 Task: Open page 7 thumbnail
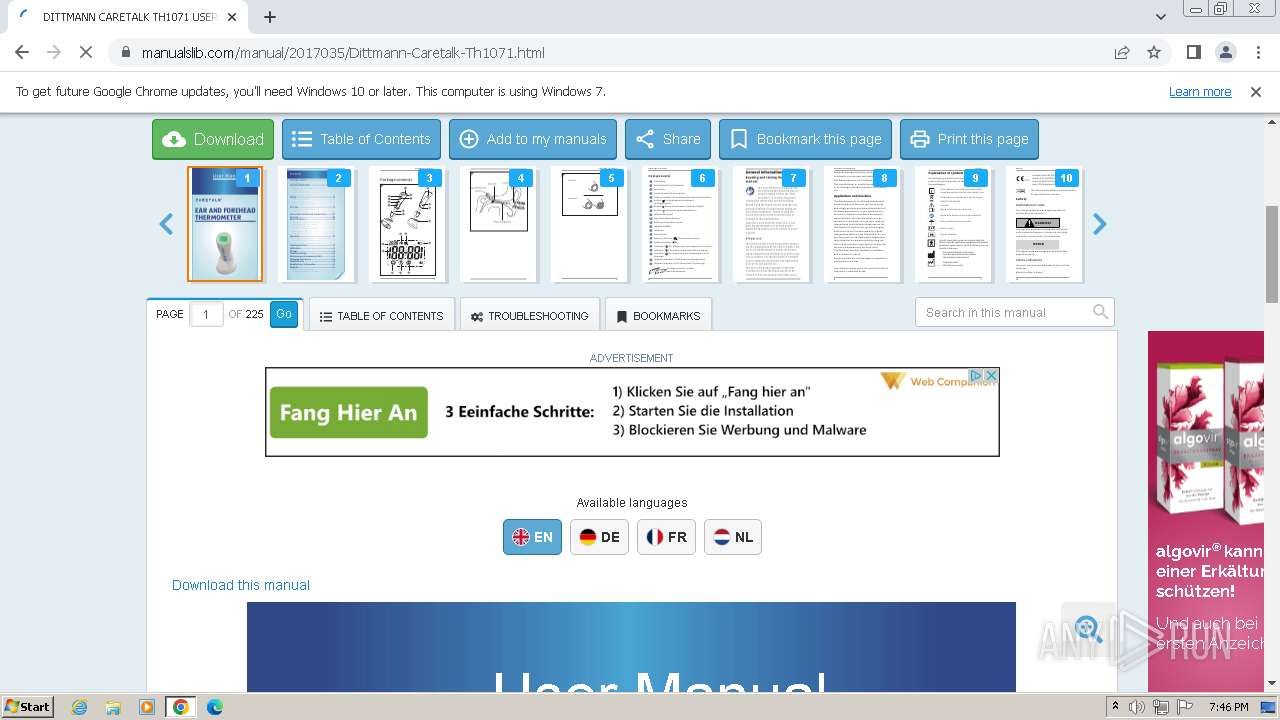coord(771,224)
